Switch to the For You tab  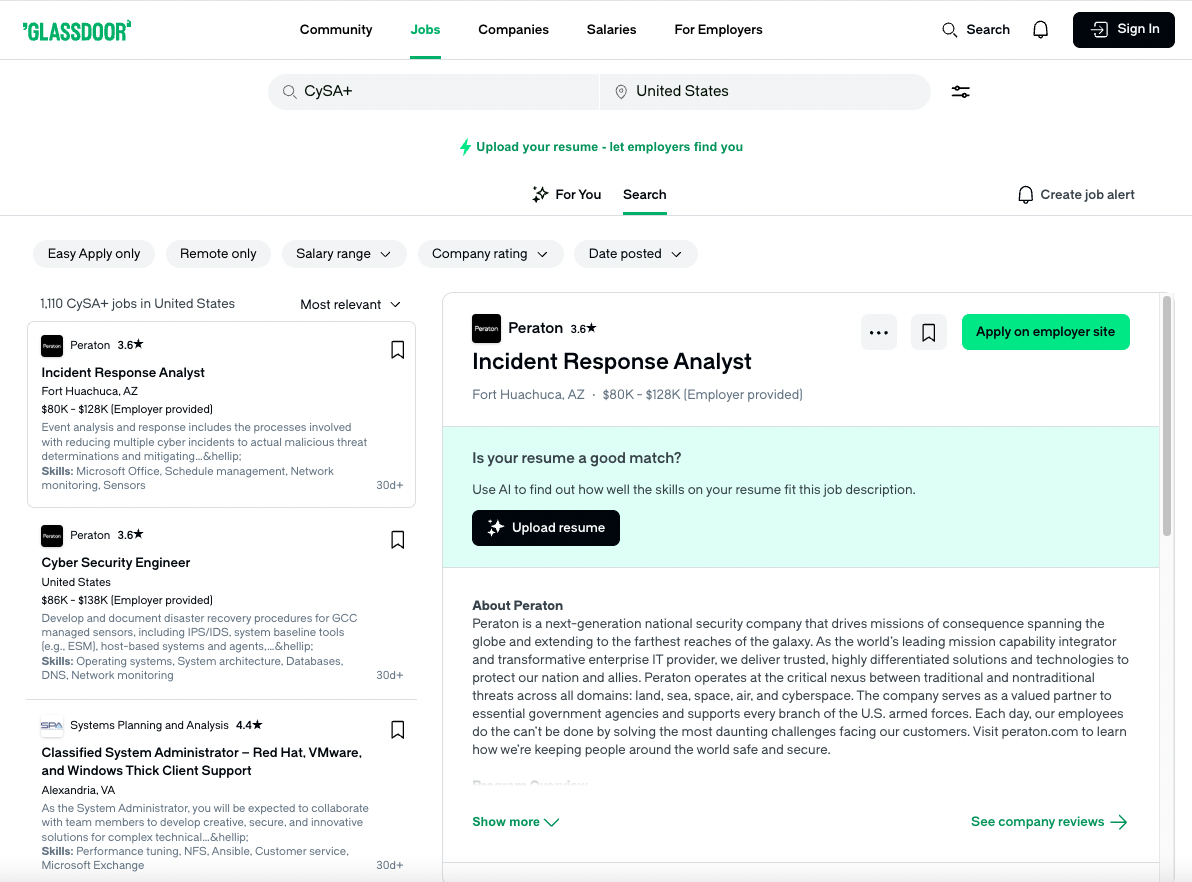(x=567, y=195)
